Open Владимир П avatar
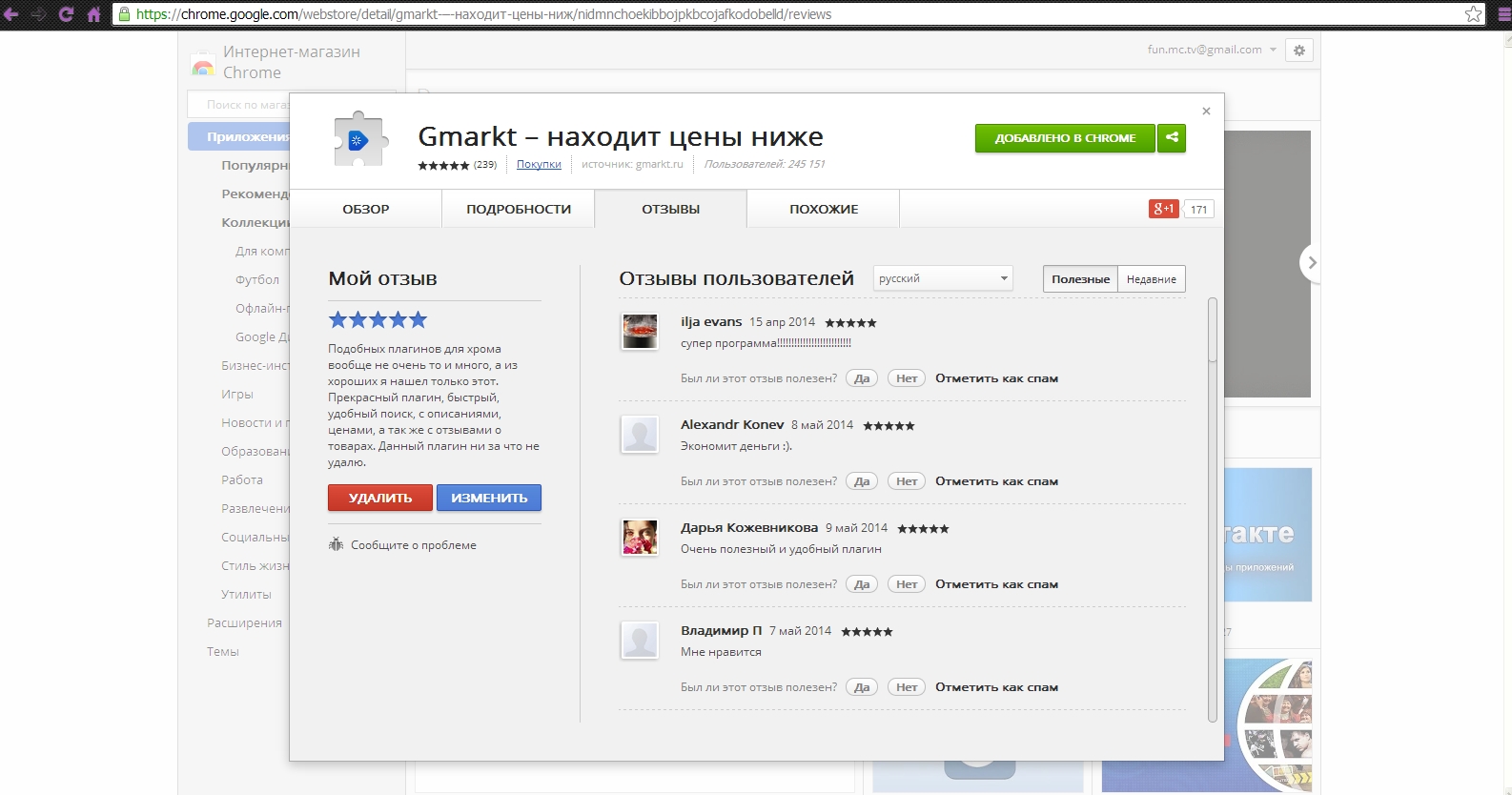The height and width of the screenshot is (795, 1512). click(x=640, y=641)
